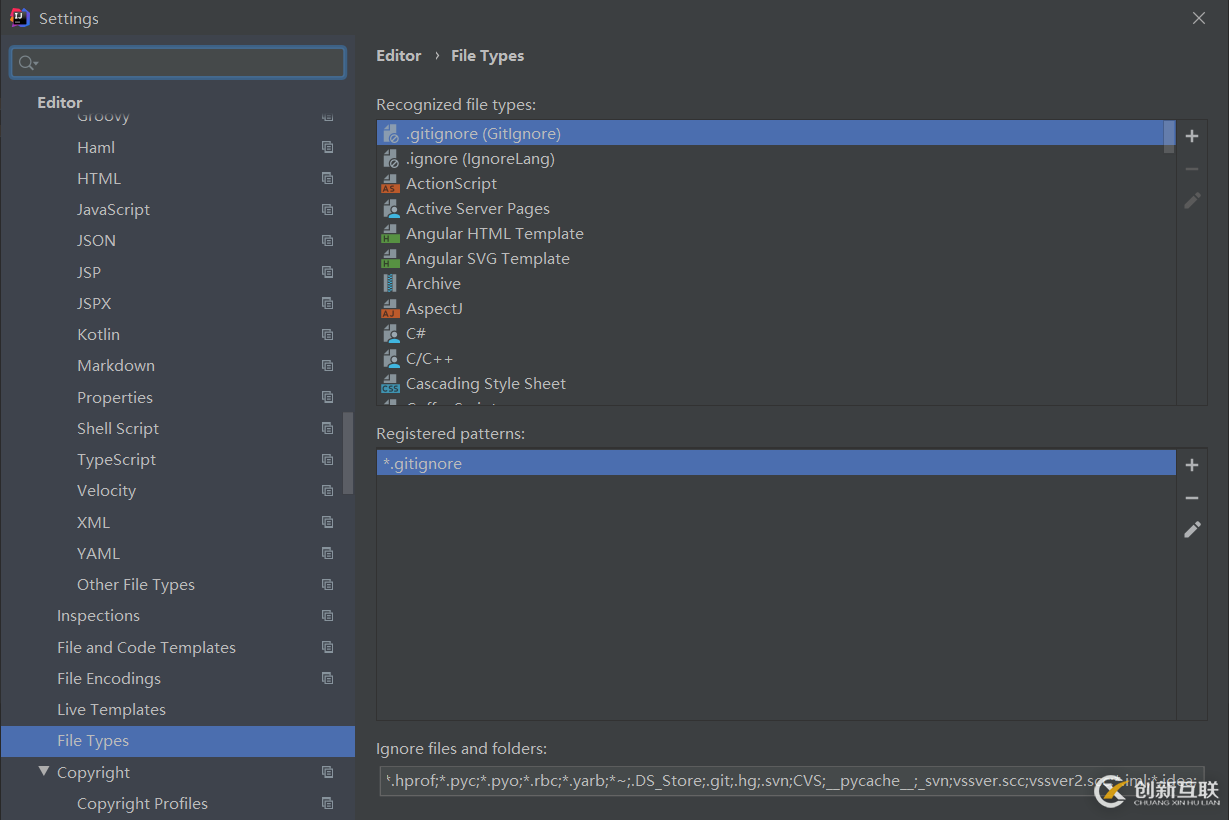Select File Types in settings tree

(x=93, y=741)
